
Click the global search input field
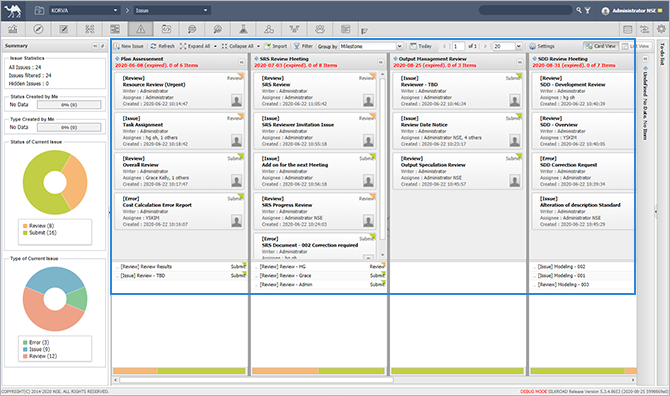pyautogui.click(x=525, y=10)
